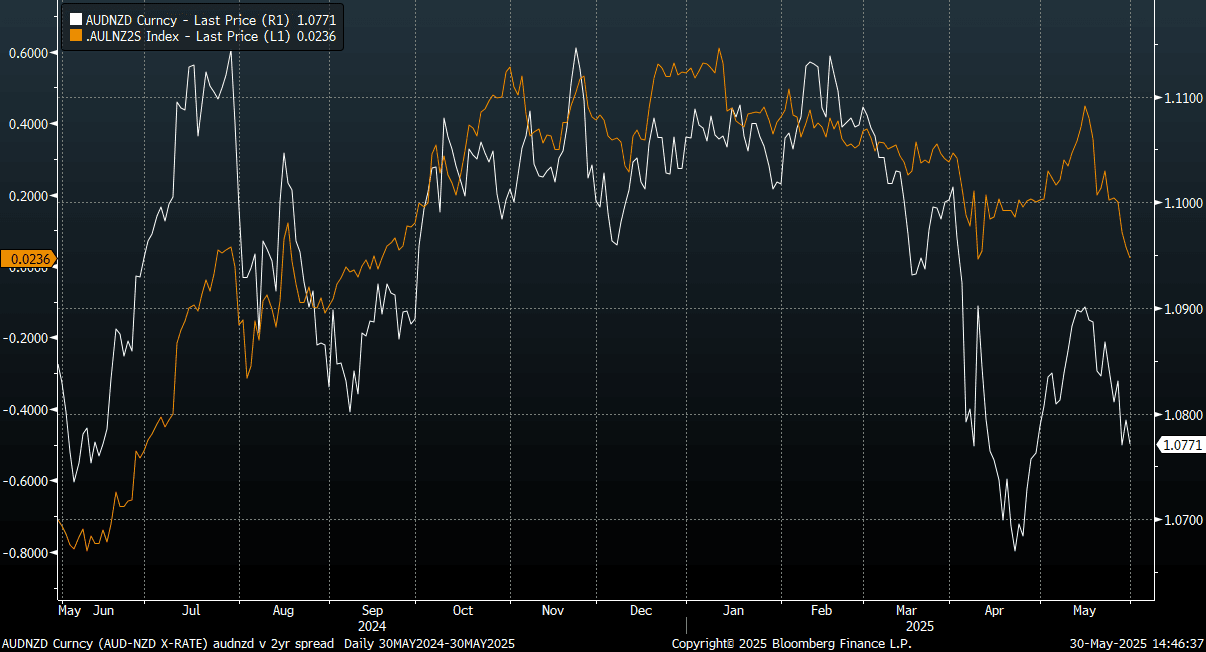The width and height of the screenshot is (1206, 652).
Task: Click the 1.1100 right-axis tick label
Action: tap(1181, 98)
